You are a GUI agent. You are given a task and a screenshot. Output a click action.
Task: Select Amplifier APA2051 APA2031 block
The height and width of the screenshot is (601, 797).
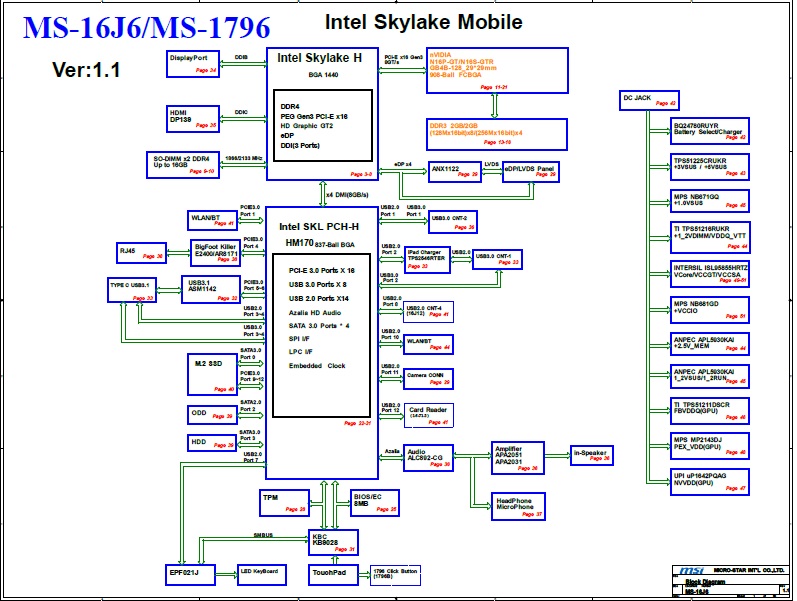pos(517,458)
